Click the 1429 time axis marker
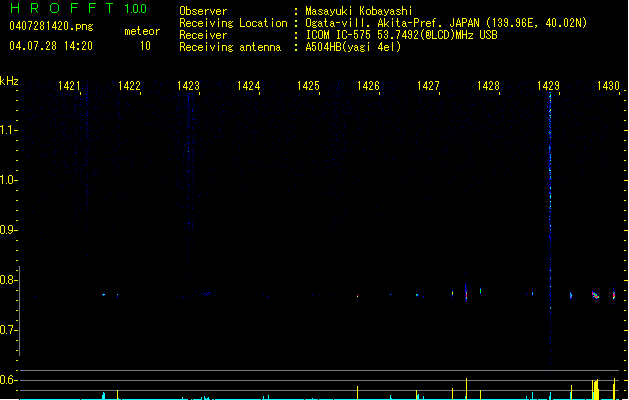The width and height of the screenshot is (629, 400). coord(548,86)
